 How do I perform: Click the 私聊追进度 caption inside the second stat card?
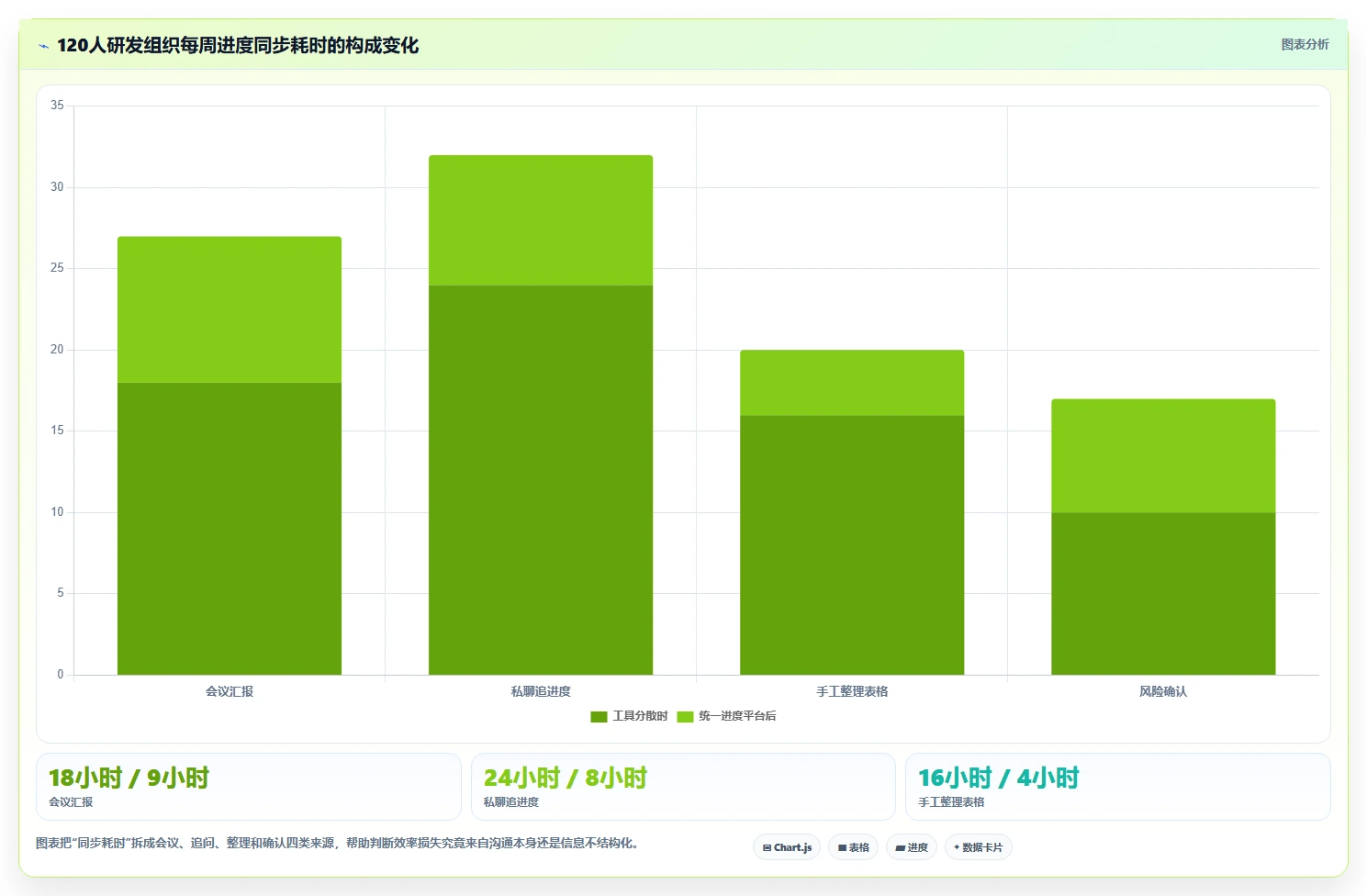coord(511,801)
